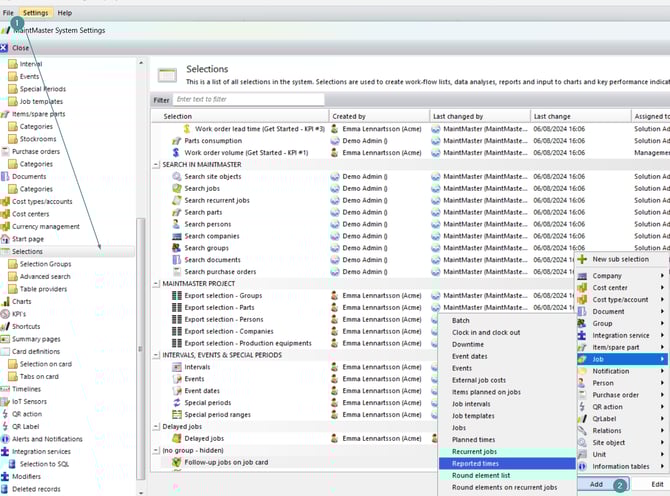Click the Parts consumption selection icon
Image resolution: width=670 pixels, height=496 pixels.
point(177,141)
